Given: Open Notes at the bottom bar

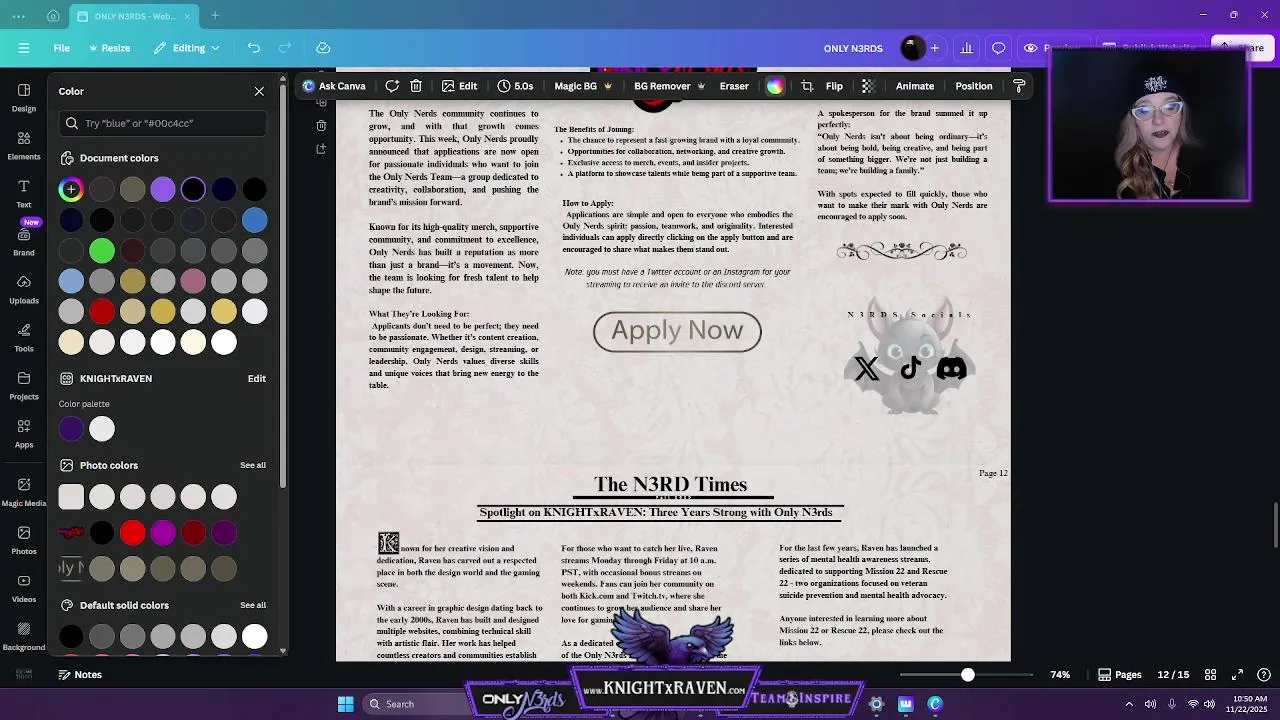Looking at the screenshot, I should coord(79,675).
